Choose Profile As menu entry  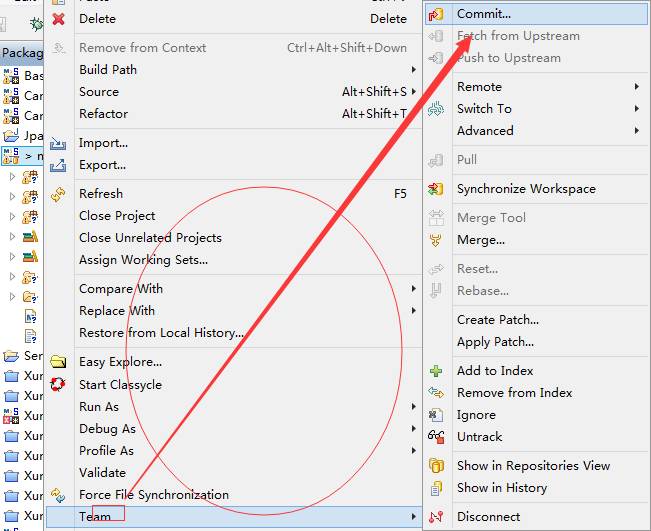233,451
